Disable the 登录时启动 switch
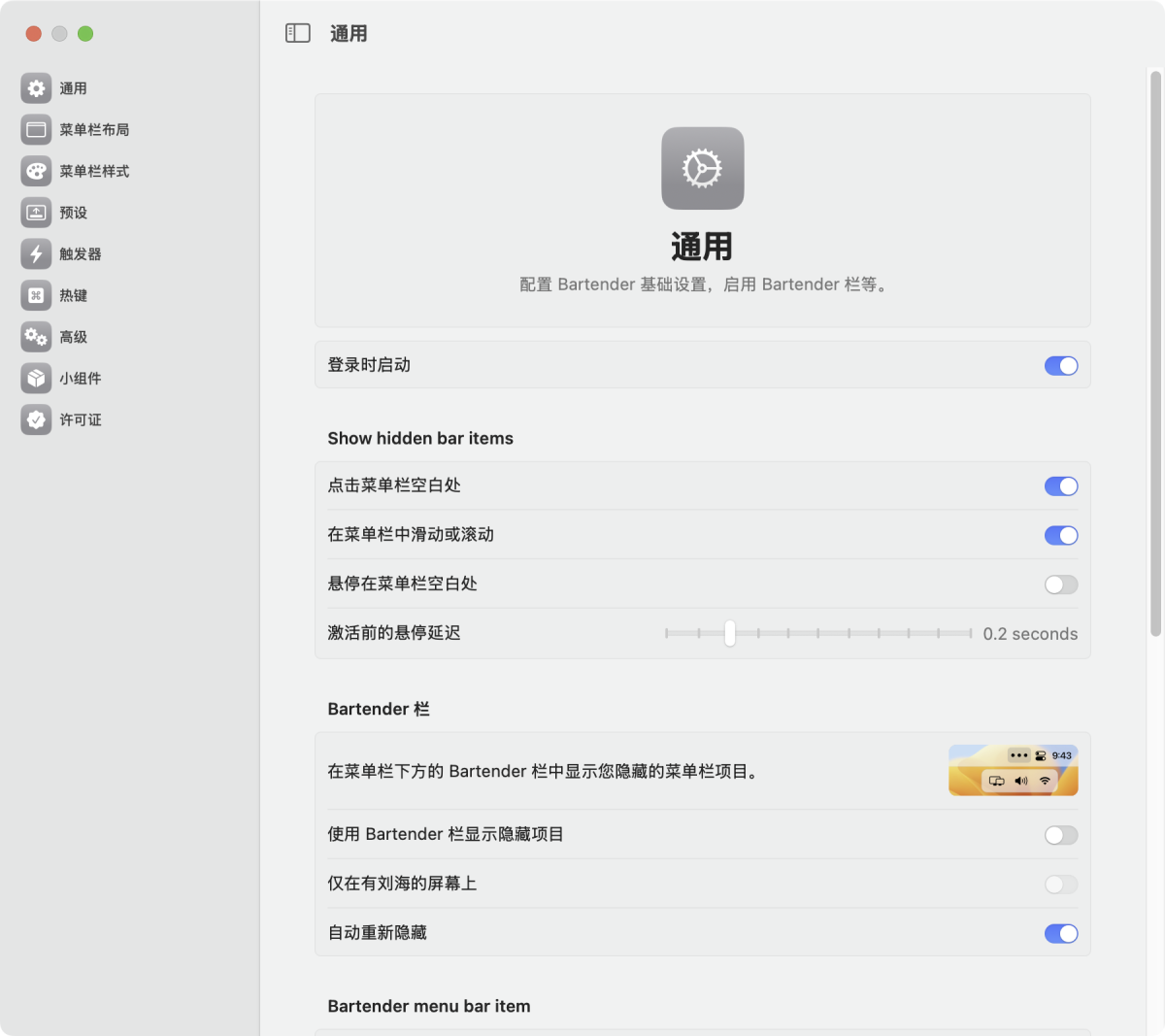 point(1061,365)
